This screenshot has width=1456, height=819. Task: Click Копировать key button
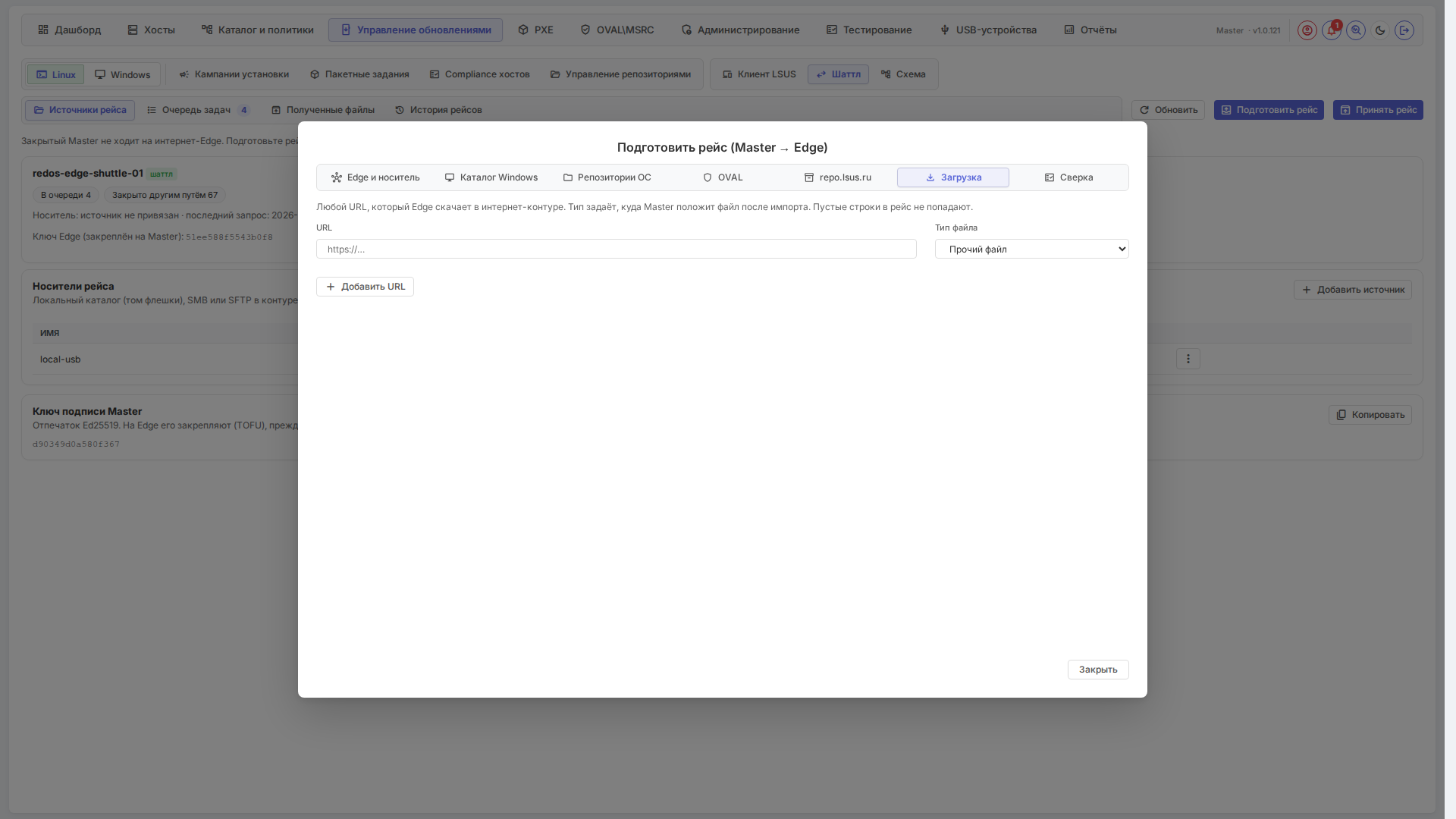[x=1370, y=415]
